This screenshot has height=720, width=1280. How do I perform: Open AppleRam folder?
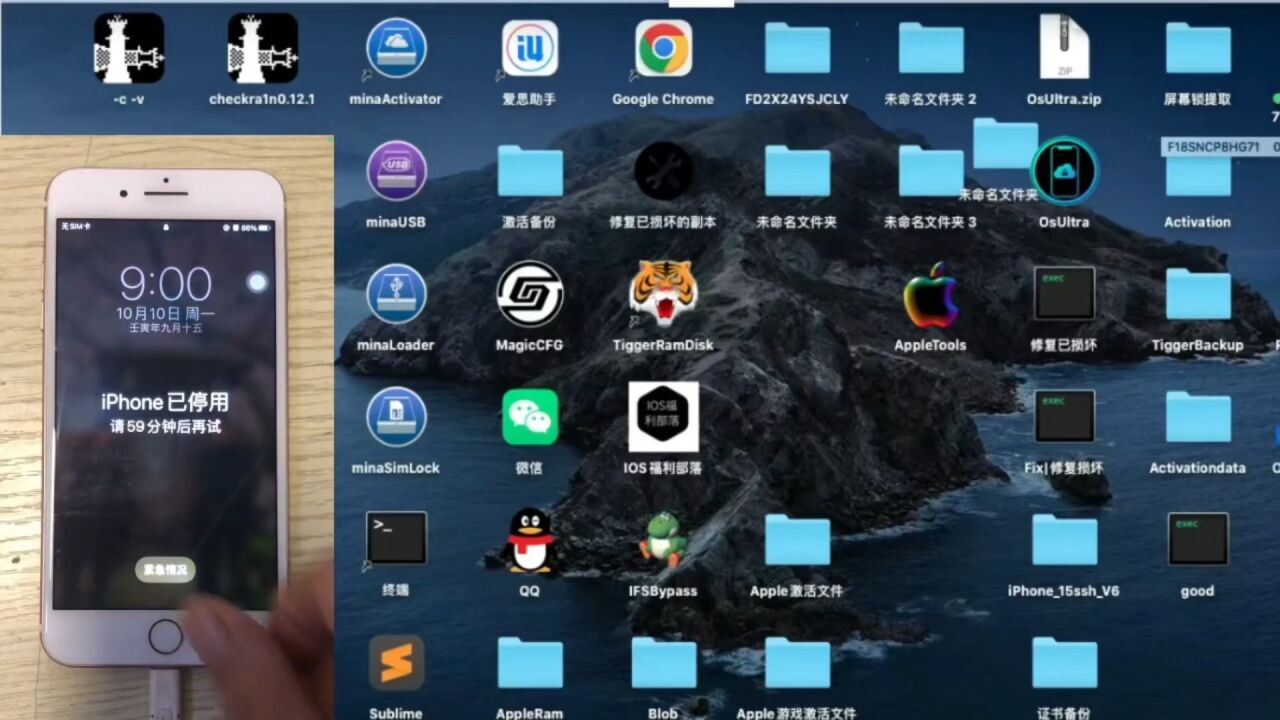(530, 663)
